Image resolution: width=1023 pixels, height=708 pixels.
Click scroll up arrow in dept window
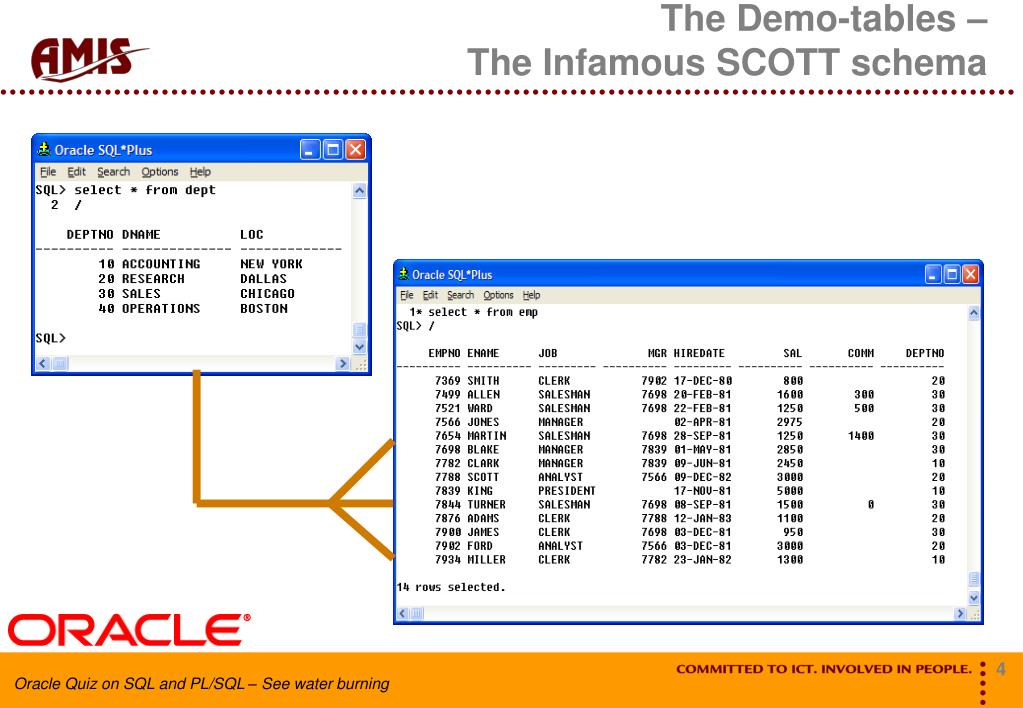point(359,191)
